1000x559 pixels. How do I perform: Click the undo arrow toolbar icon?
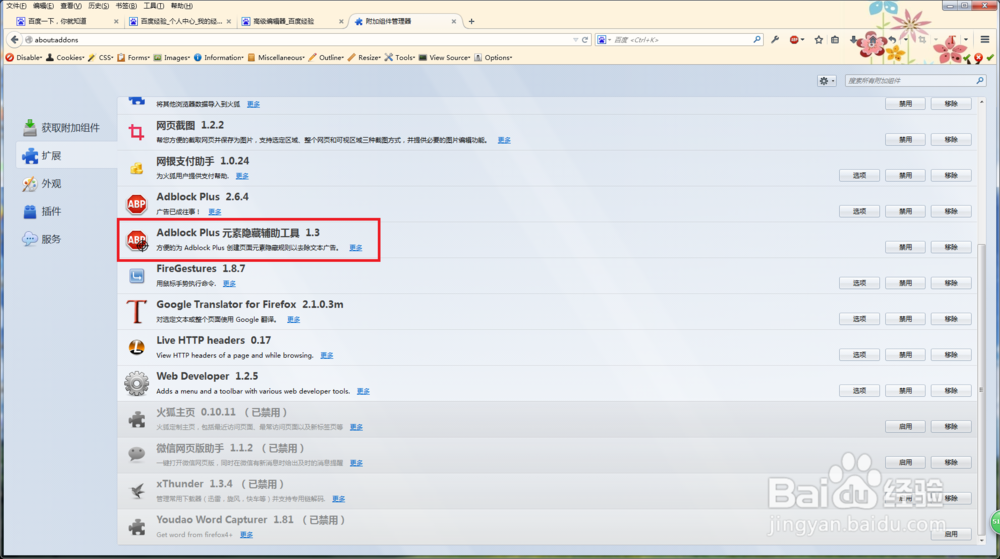point(892,40)
